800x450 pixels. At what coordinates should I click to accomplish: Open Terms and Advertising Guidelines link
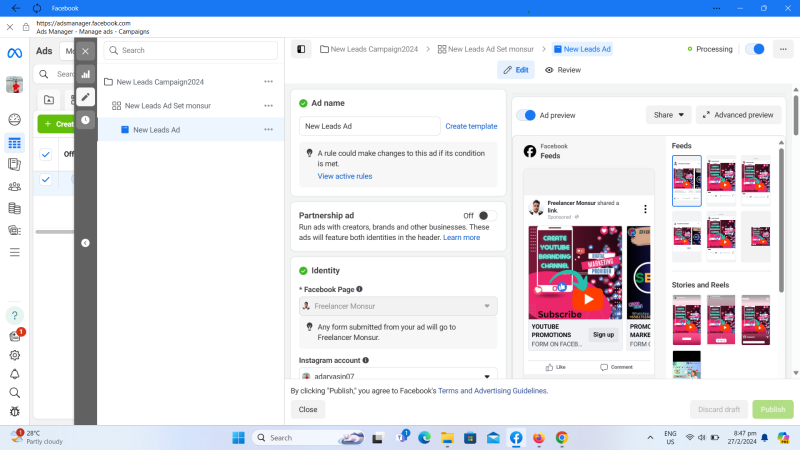492,391
